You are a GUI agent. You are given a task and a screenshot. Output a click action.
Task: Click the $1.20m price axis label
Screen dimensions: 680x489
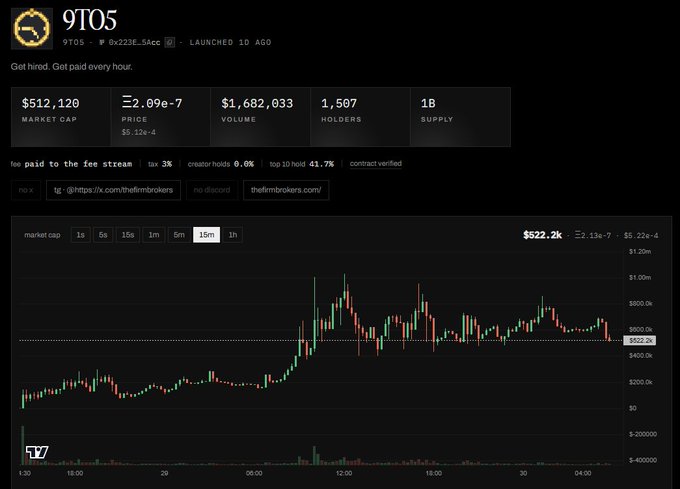click(640, 251)
